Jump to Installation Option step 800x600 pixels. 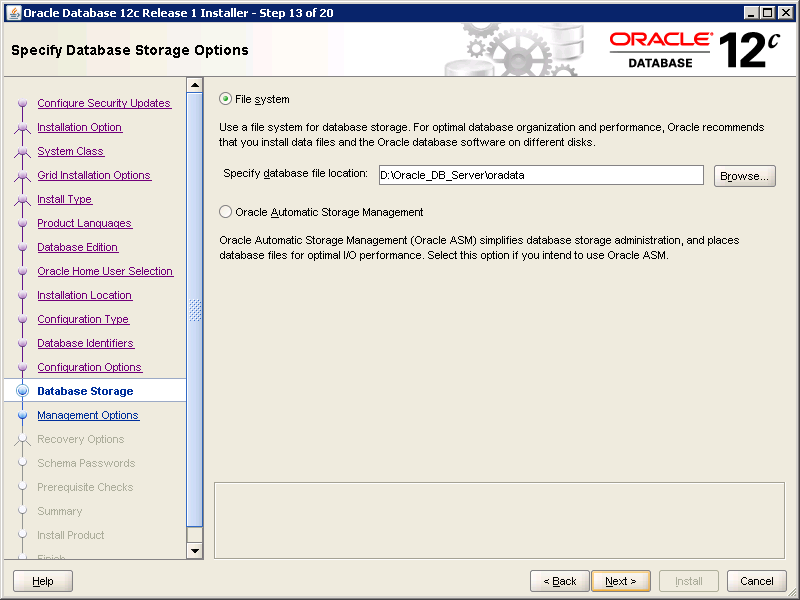pos(80,127)
